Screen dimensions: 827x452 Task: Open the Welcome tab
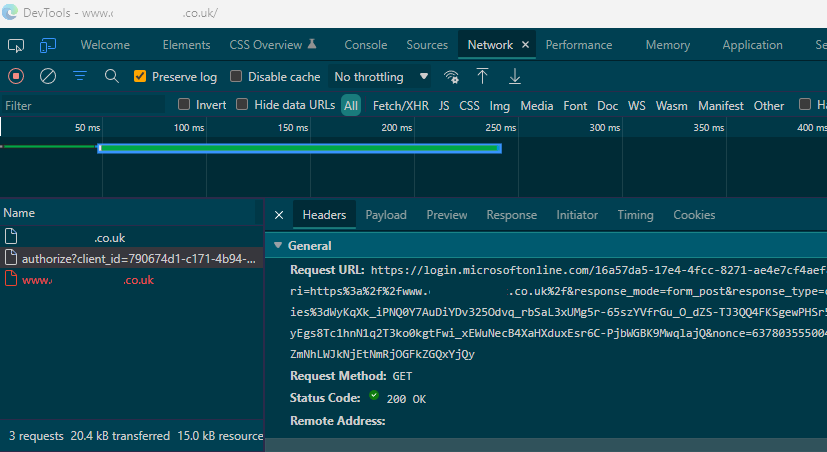(105, 45)
